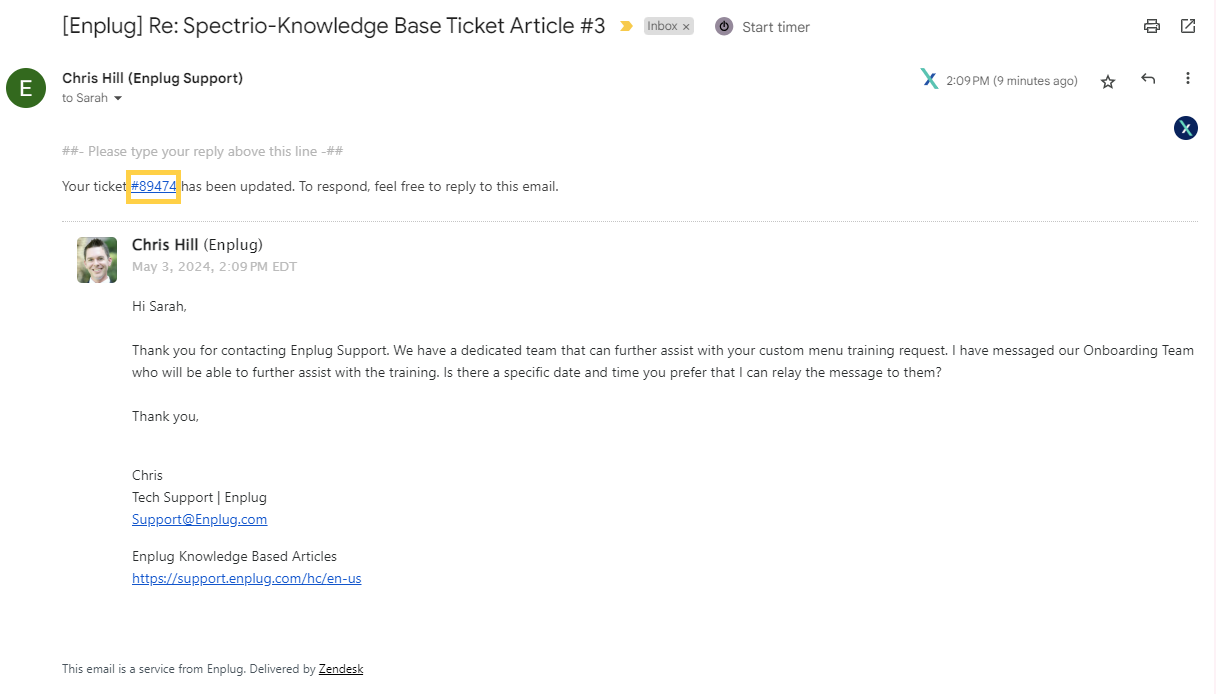The image size is (1216, 694).
Task: Click the Start timer power icon
Action: [724, 27]
